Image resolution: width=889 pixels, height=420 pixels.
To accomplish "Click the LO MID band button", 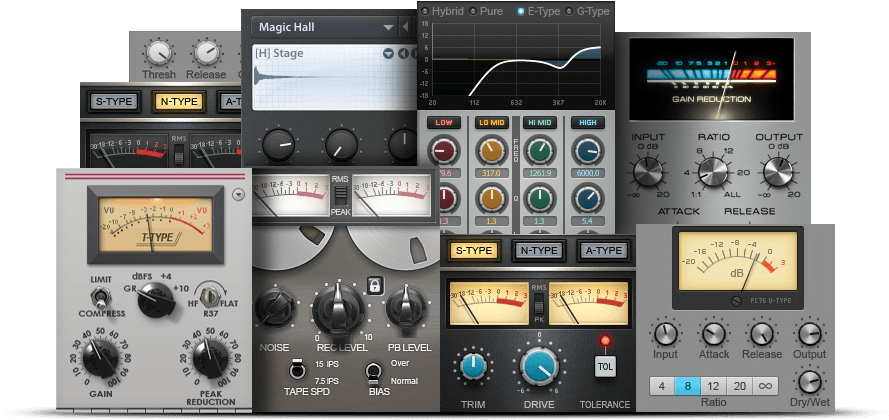I will [491, 123].
